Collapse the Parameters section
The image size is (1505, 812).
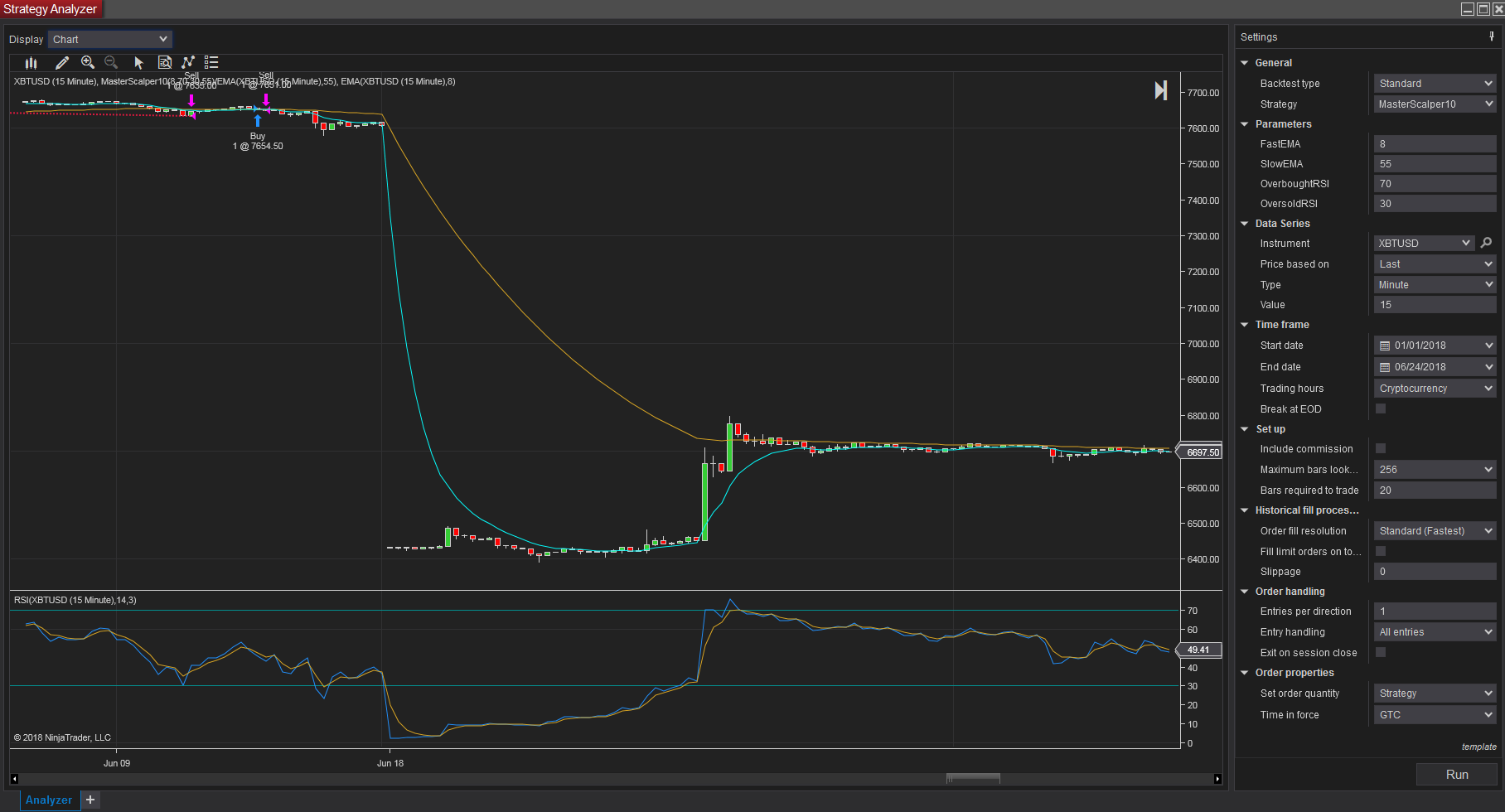pos(1245,124)
